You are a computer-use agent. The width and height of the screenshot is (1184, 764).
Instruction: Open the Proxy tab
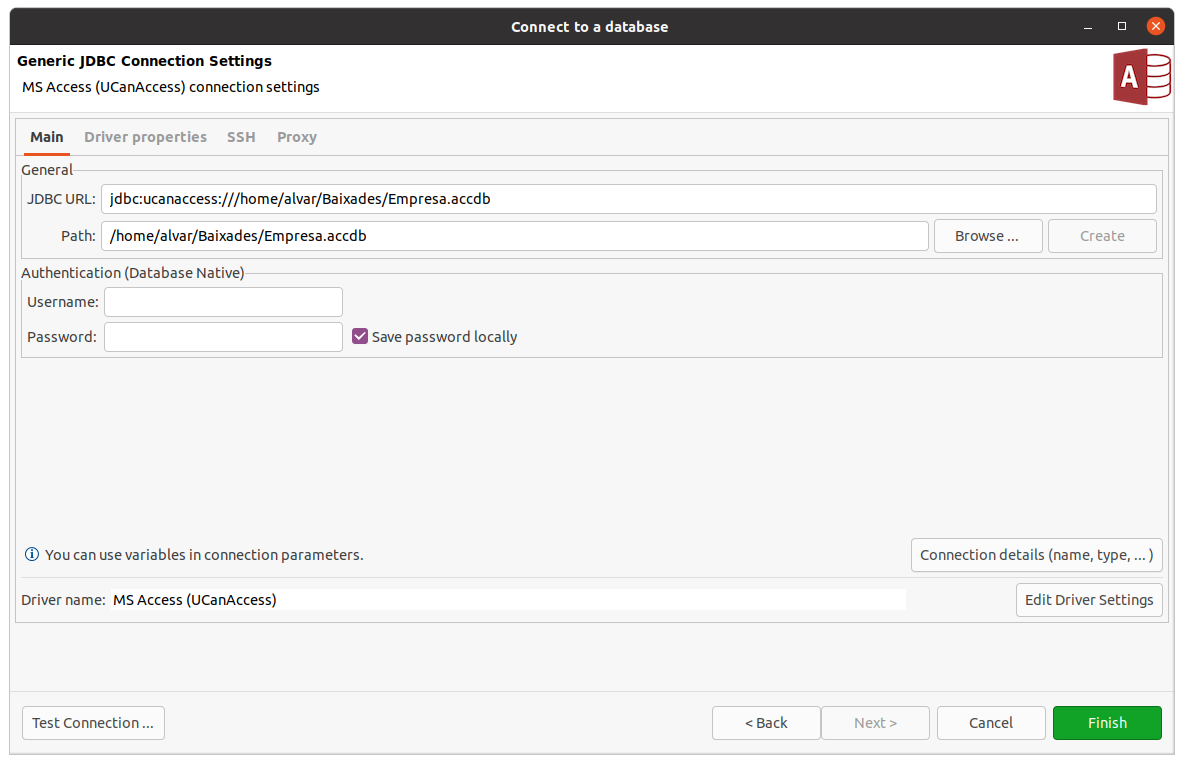(x=297, y=137)
